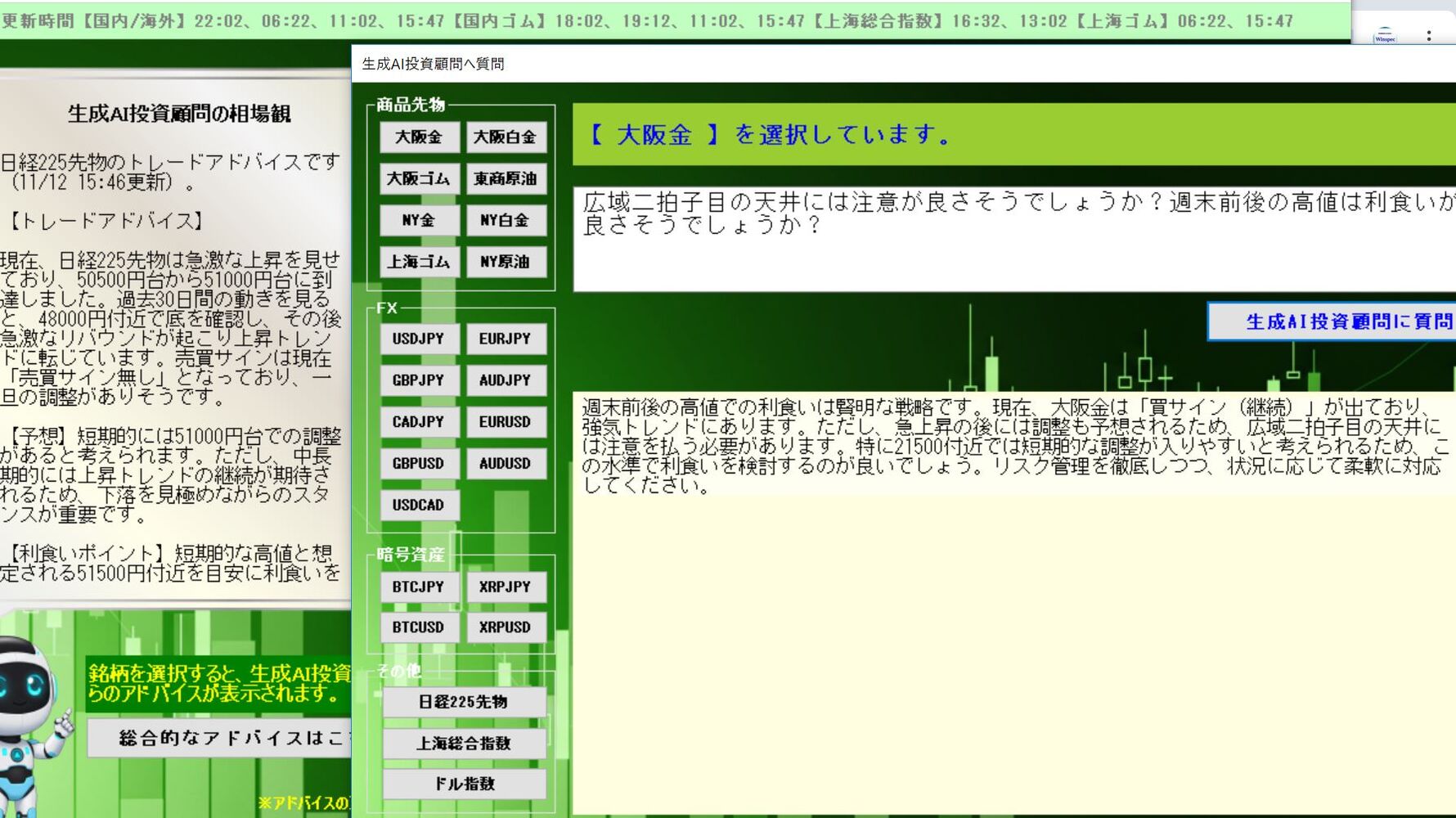Click the 大阪金 を選択しています banner
The image size is (1456, 818).
[x=1014, y=135]
